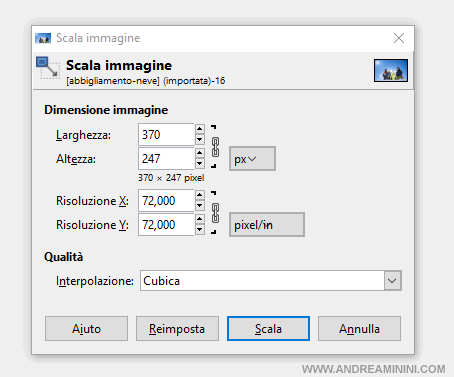Decrease Risoluzione Y with down arrow
The width and height of the screenshot is (454, 377).
[x=200, y=229]
